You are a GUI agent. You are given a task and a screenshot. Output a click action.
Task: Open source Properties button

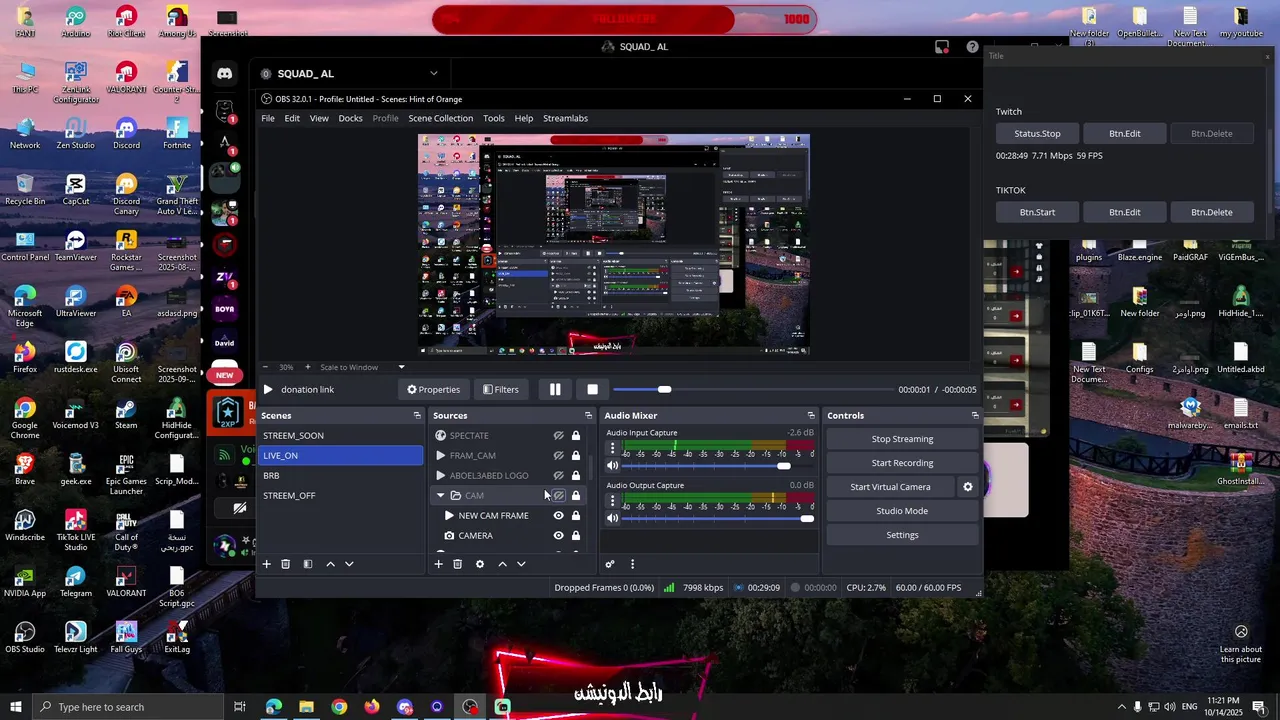point(434,390)
